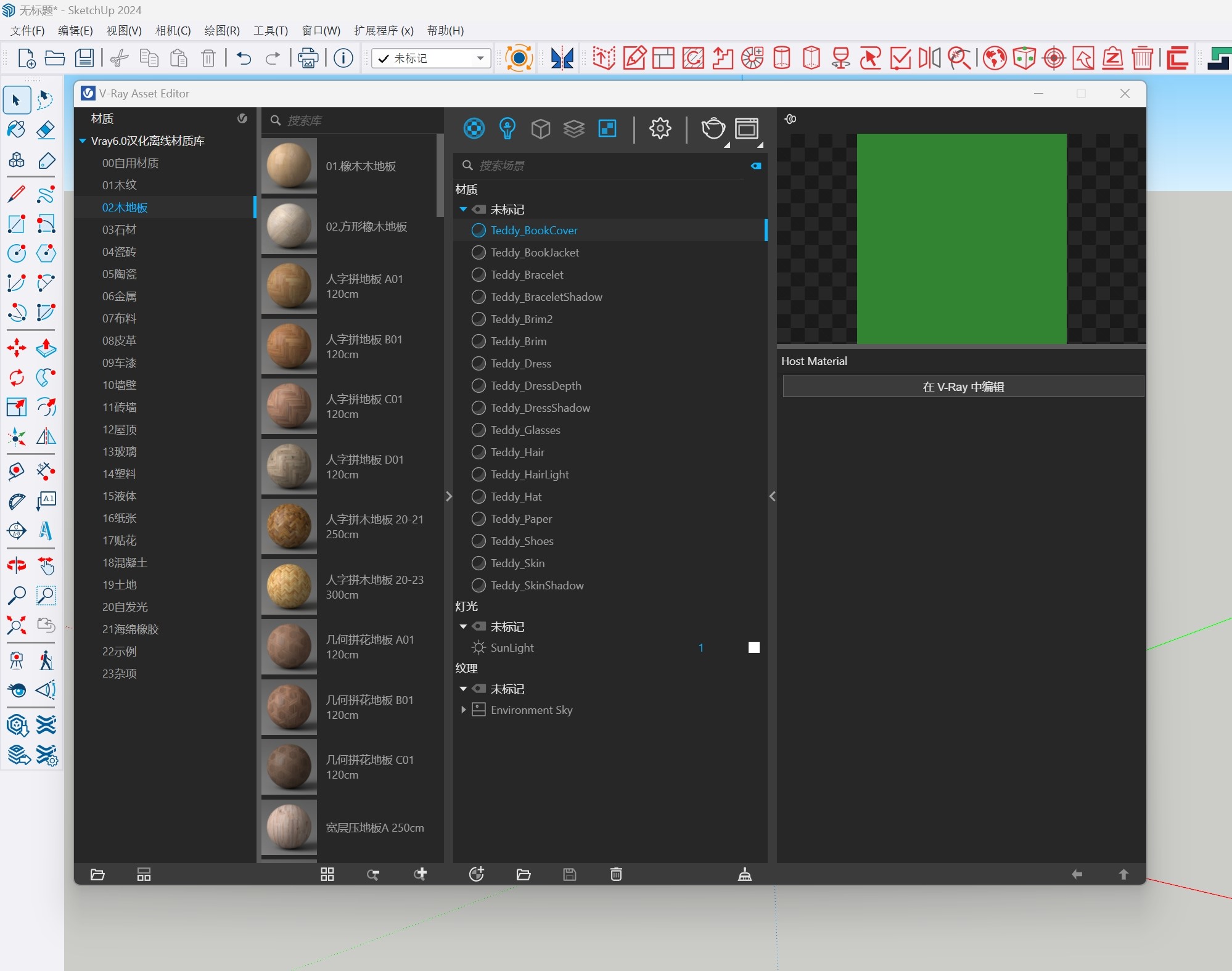Select the Teddy_Dress material radio
The height and width of the screenshot is (971, 1232).
[x=478, y=364]
